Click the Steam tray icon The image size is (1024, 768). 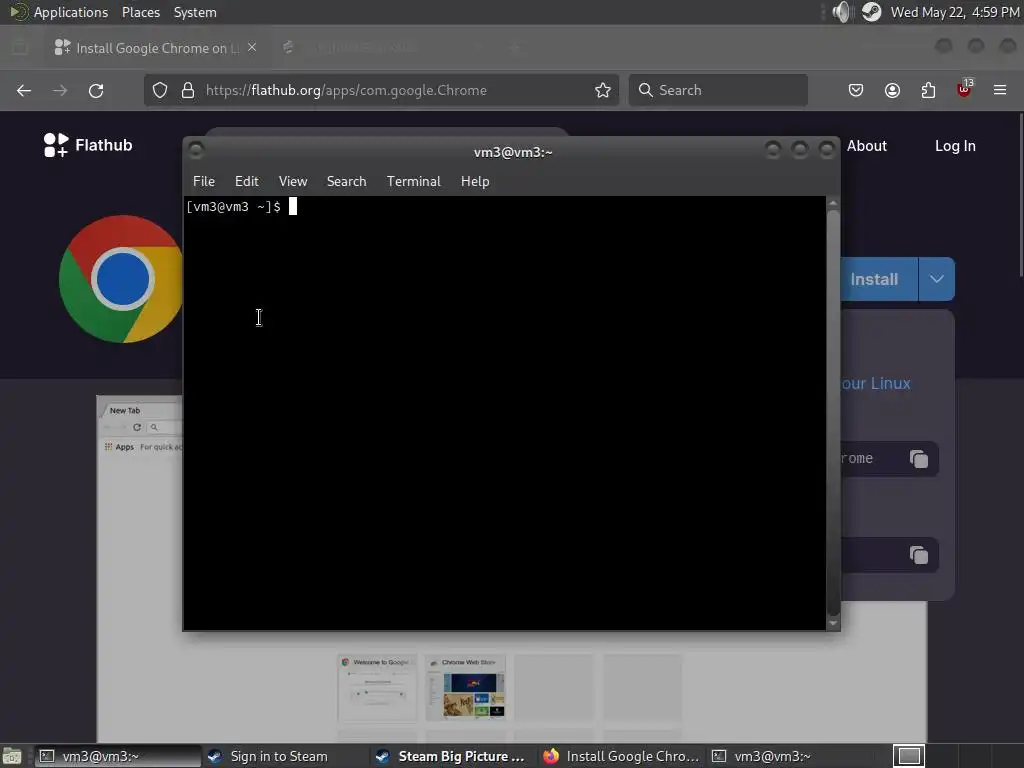tap(871, 12)
